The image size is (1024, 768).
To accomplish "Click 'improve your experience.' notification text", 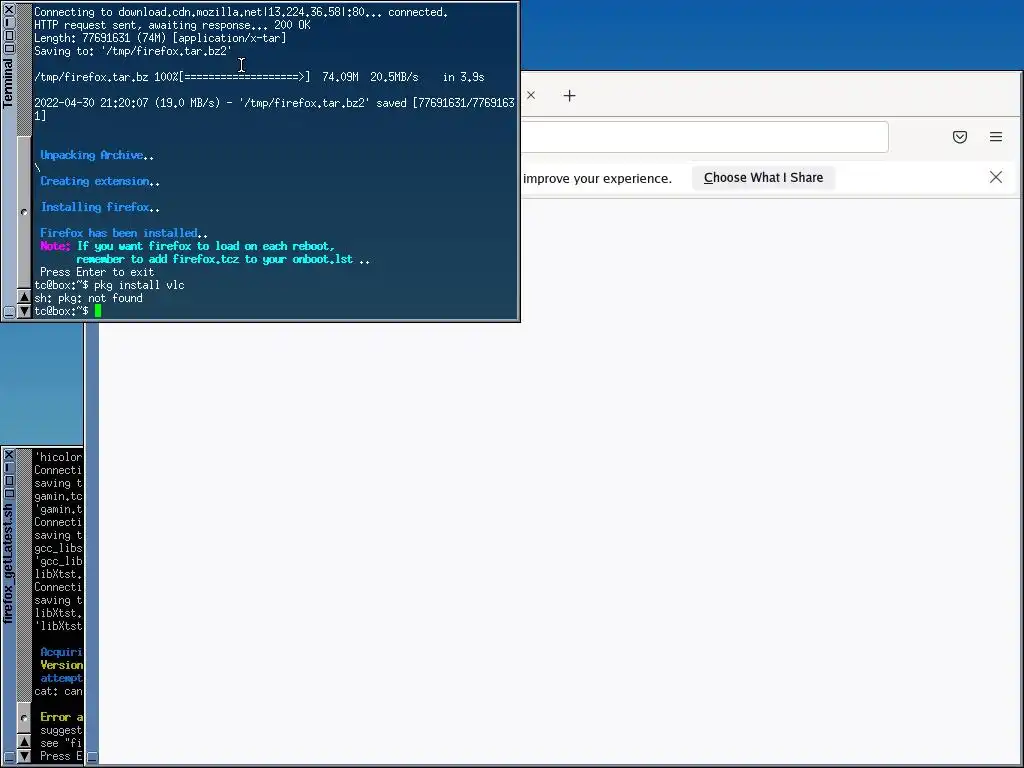I will pyautogui.click(x=597, y=178).
